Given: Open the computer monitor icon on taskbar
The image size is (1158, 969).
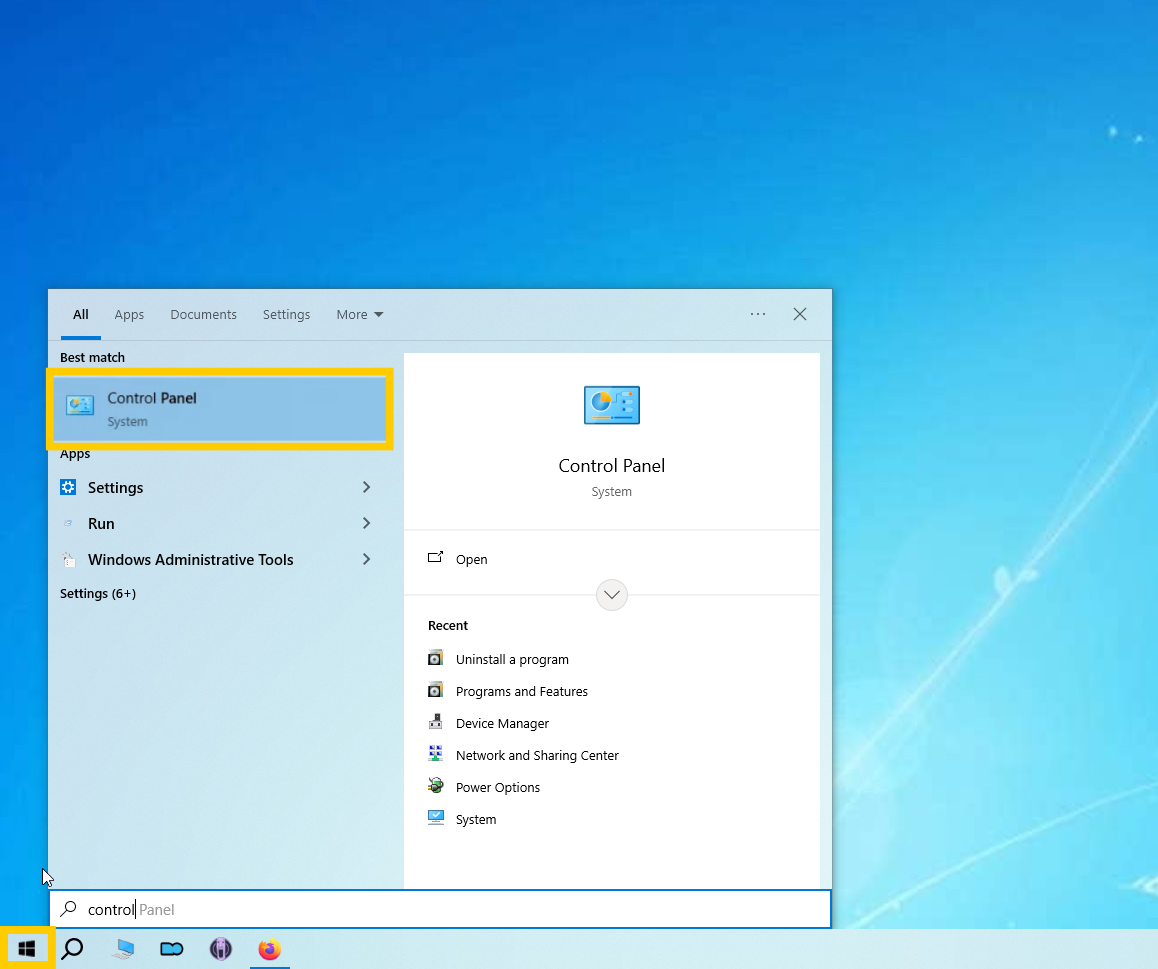Looking at the screenshot, I should pos(123,948).
